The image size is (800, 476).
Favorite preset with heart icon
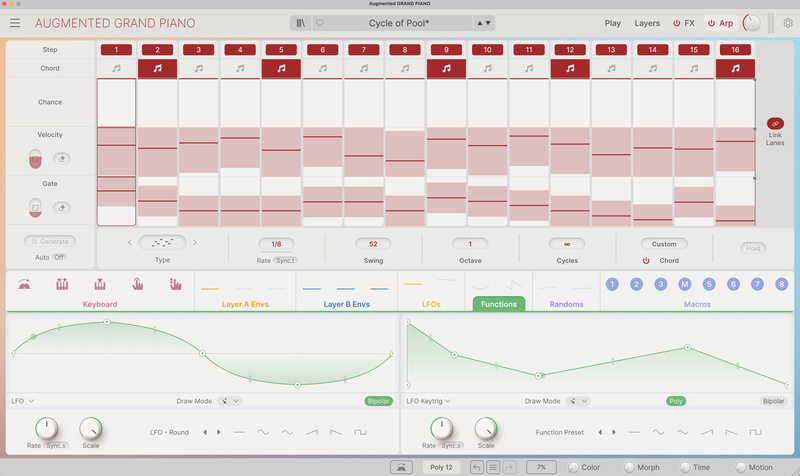tap(320, 23)
